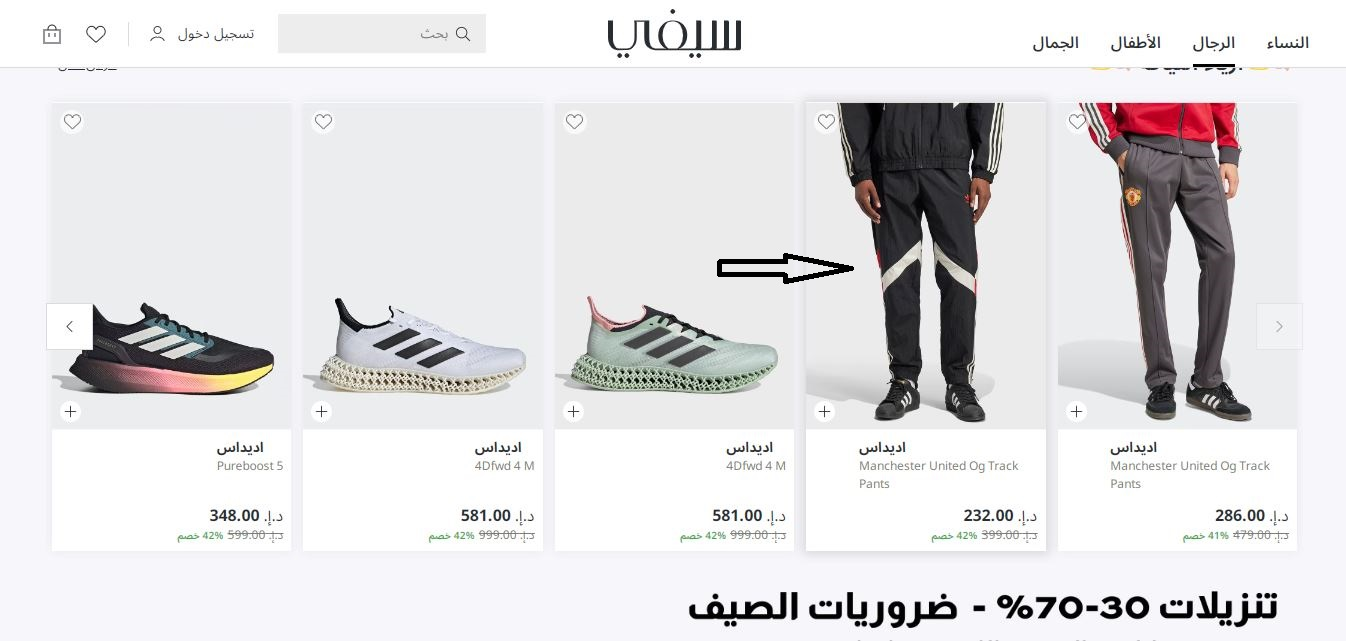Go to homepage via سيفي logo
The width and height of the screenshot is (1346, 641).
click(x=674, y=36)
